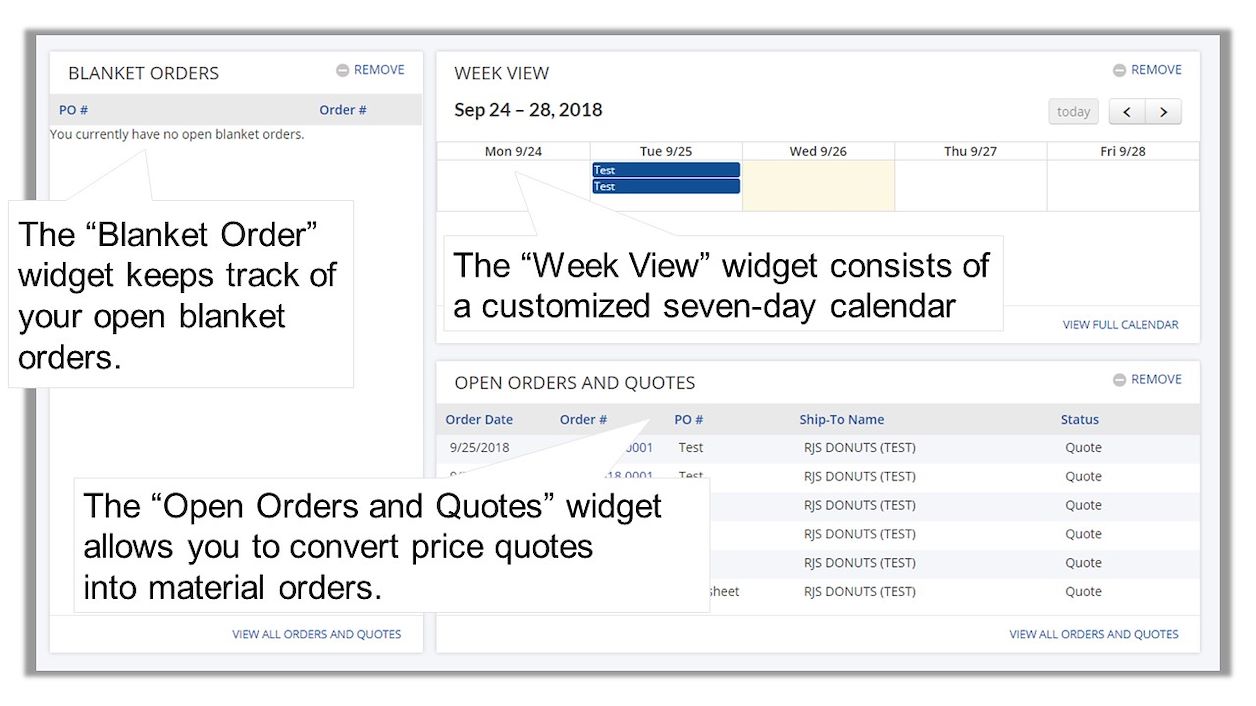Image resolution: width=1256 pixels, height=706 pixels.
Task: Click View All Orders and Quotes under Open Orders
Action: pos(1093,634)
